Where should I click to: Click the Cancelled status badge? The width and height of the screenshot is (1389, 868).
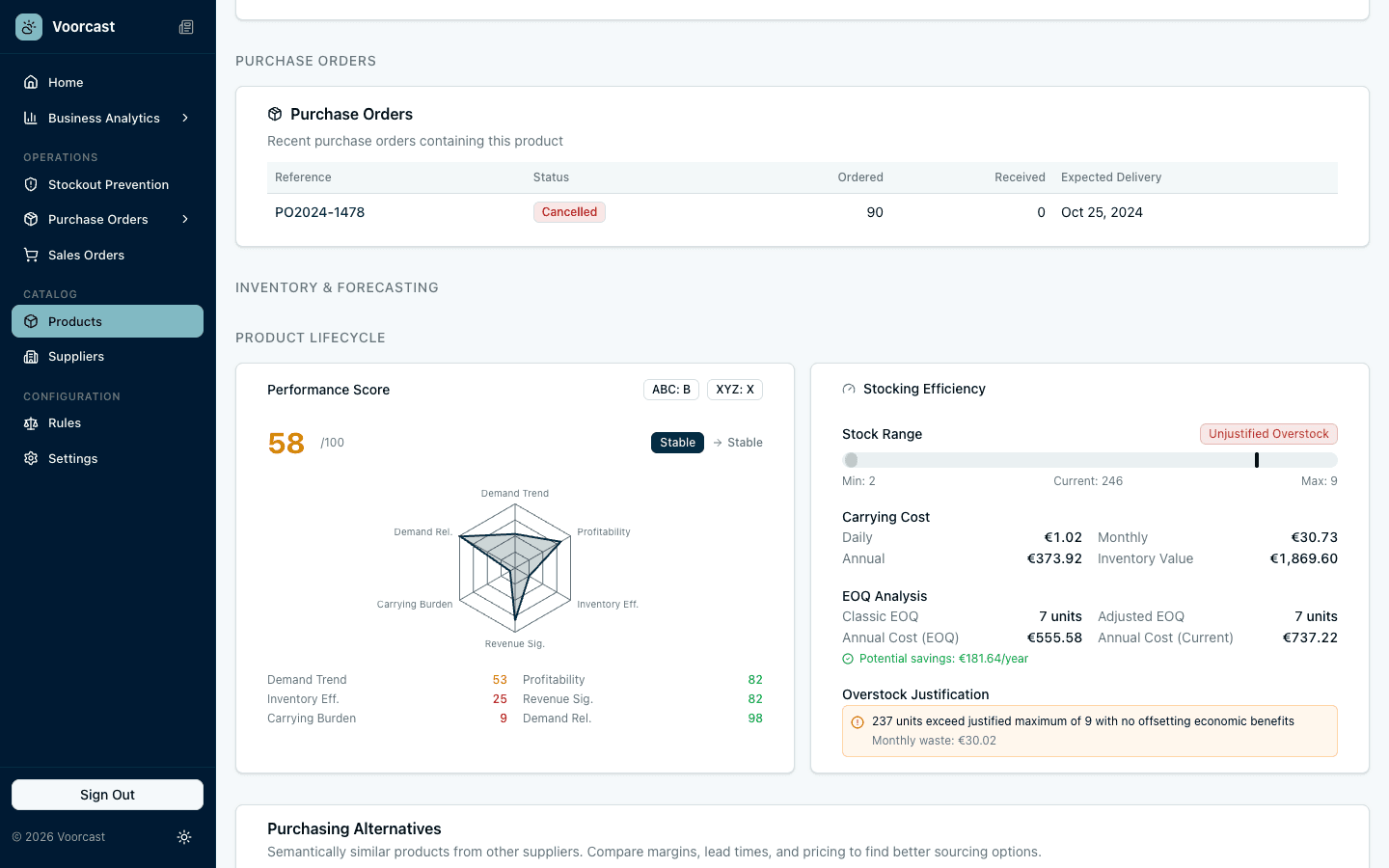point(569,212)
